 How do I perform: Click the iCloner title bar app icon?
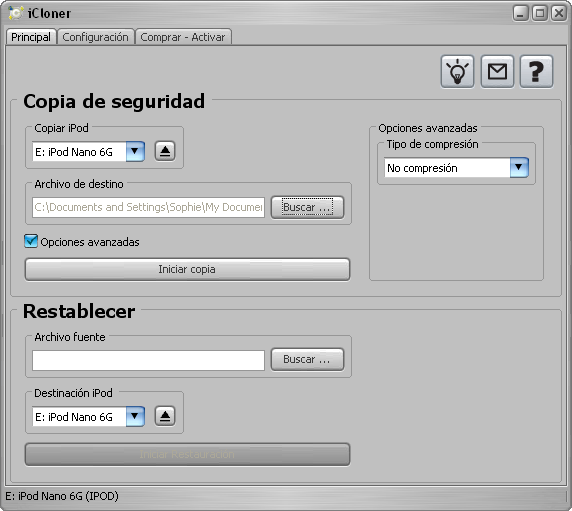tap(16, 13)
